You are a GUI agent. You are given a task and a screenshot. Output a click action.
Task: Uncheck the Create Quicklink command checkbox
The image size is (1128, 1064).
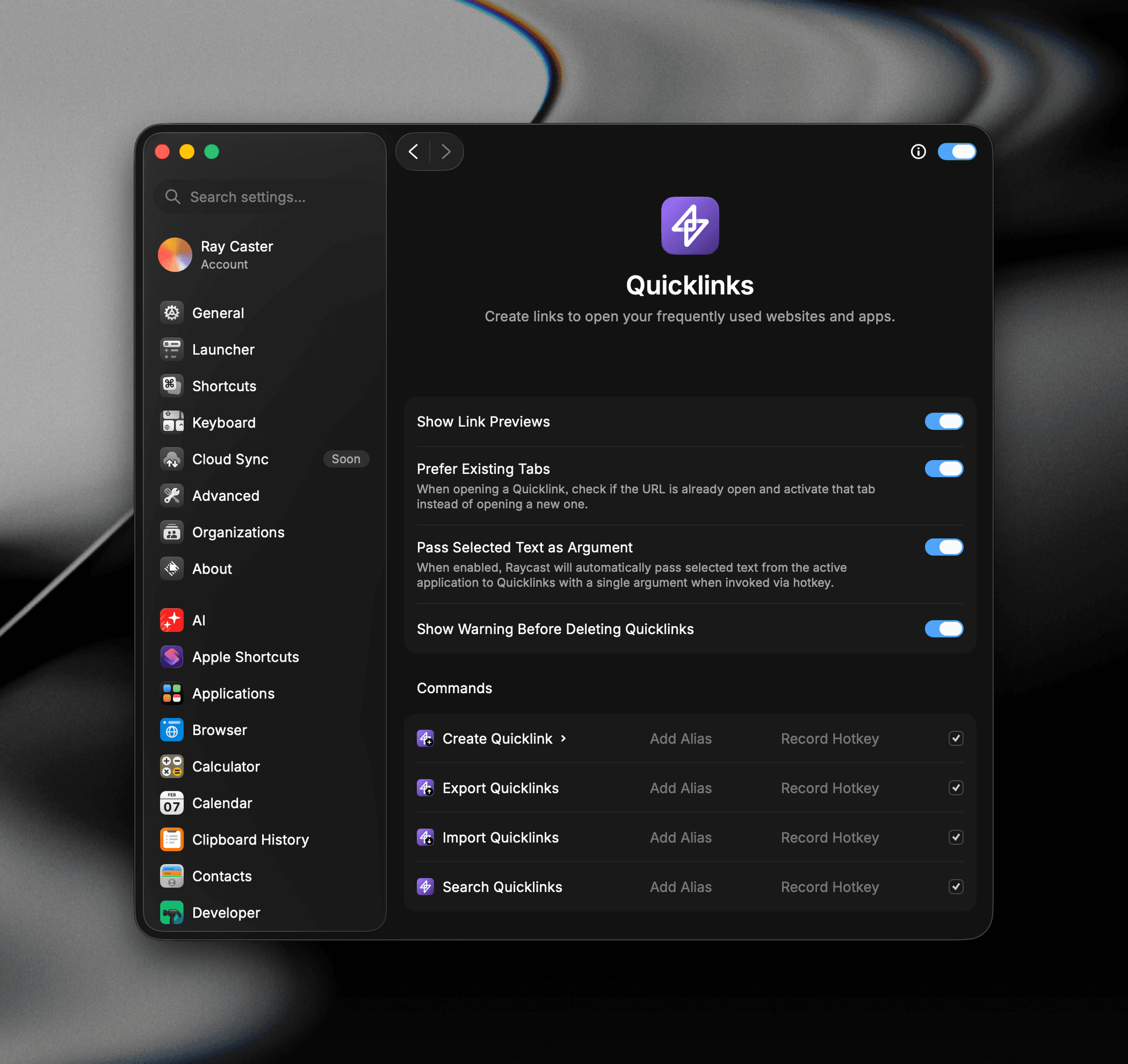[956, 739]
